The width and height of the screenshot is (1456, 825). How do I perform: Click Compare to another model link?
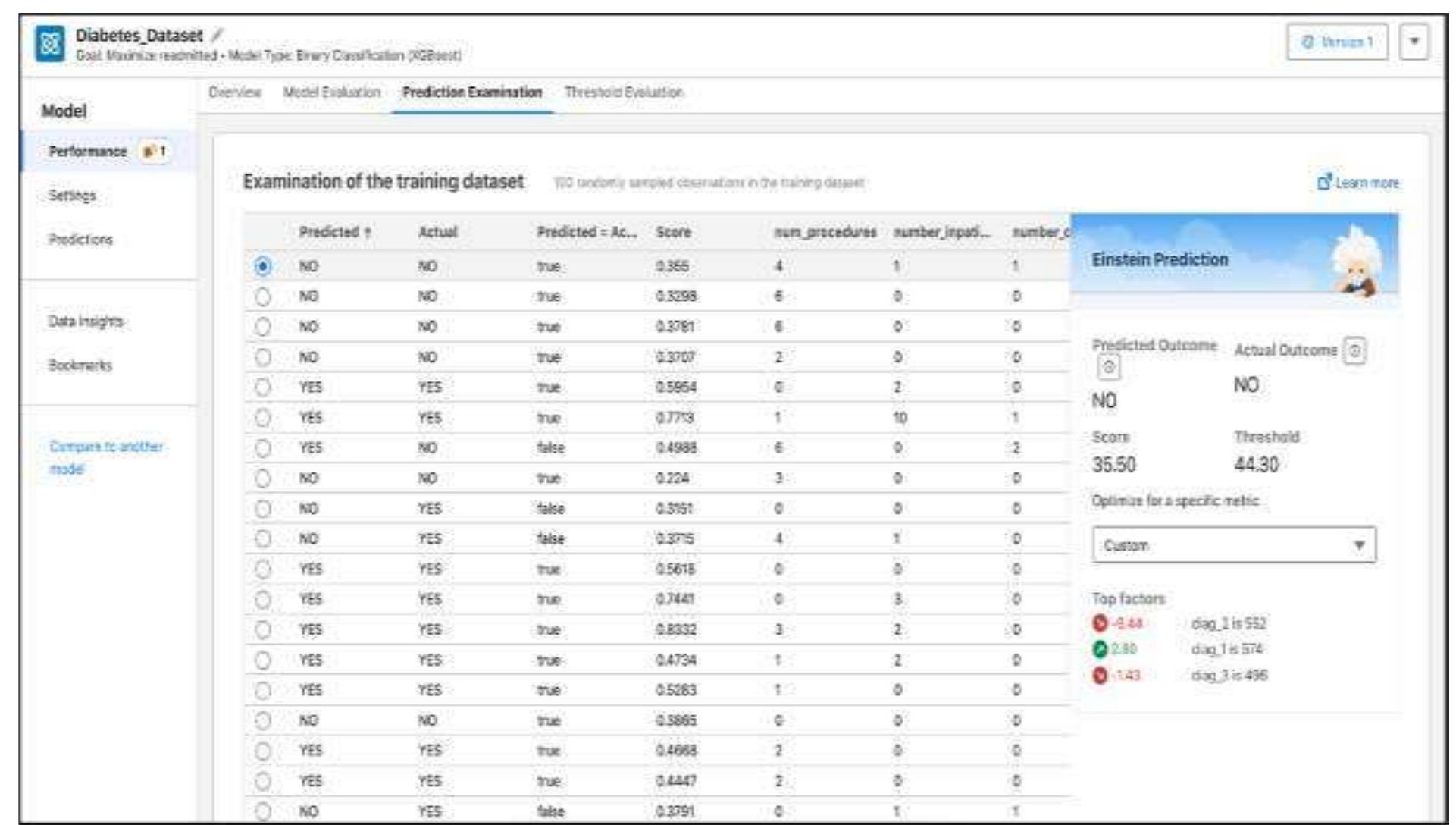106,457
